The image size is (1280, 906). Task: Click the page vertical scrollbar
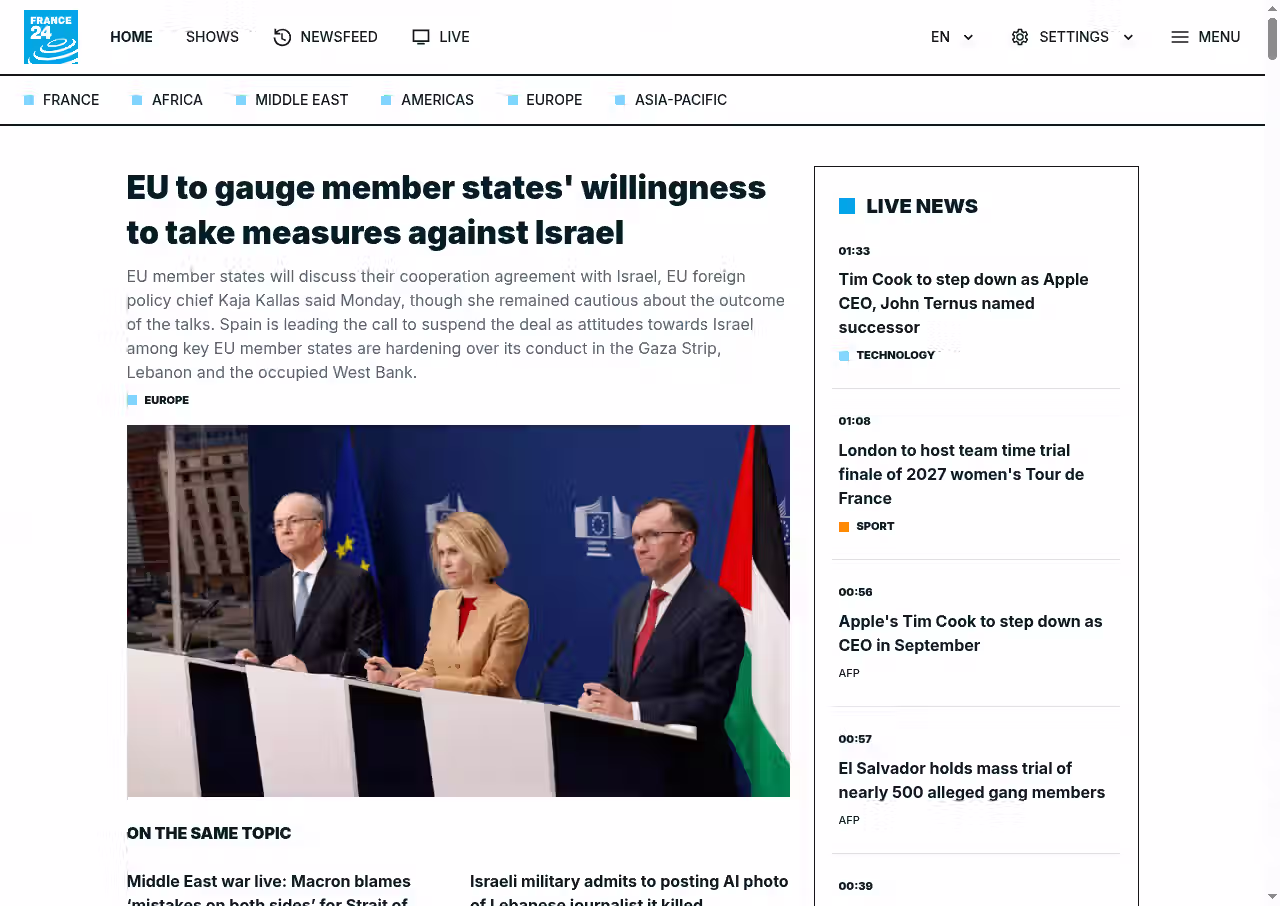coord(1272,450)
